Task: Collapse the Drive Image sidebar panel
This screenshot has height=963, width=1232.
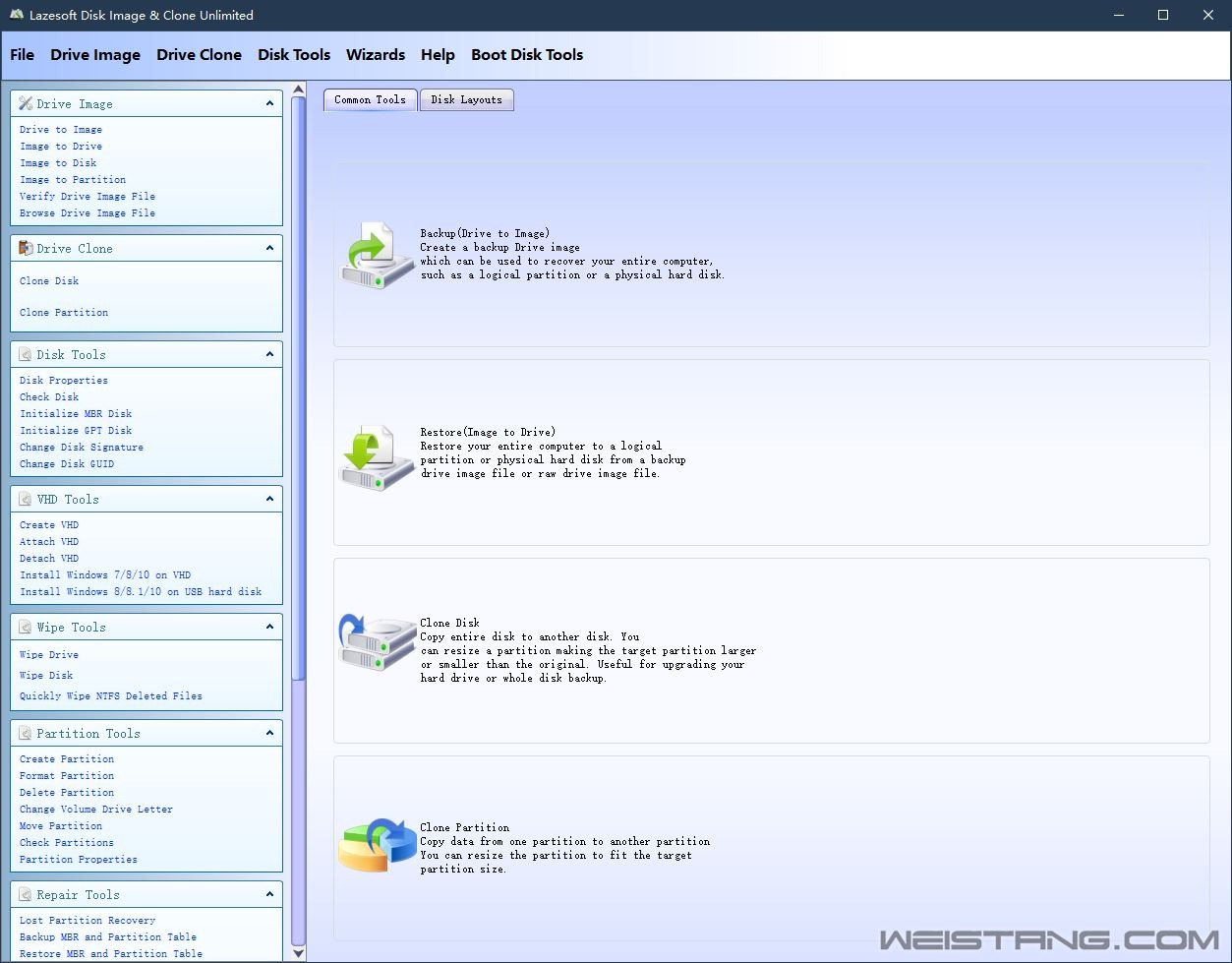Action: pyautogui.click(x=269, y=103)
